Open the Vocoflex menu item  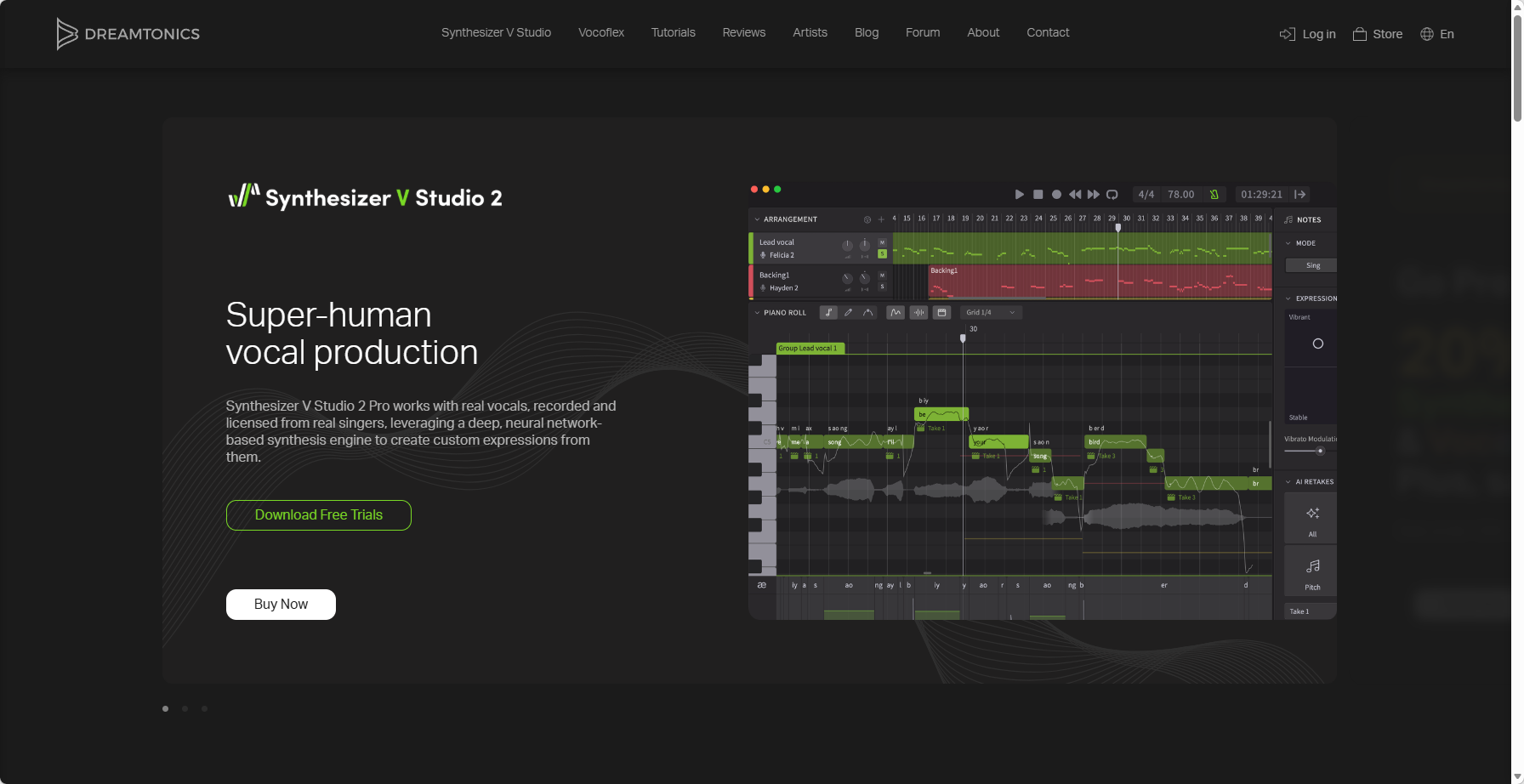pos(601,32)
